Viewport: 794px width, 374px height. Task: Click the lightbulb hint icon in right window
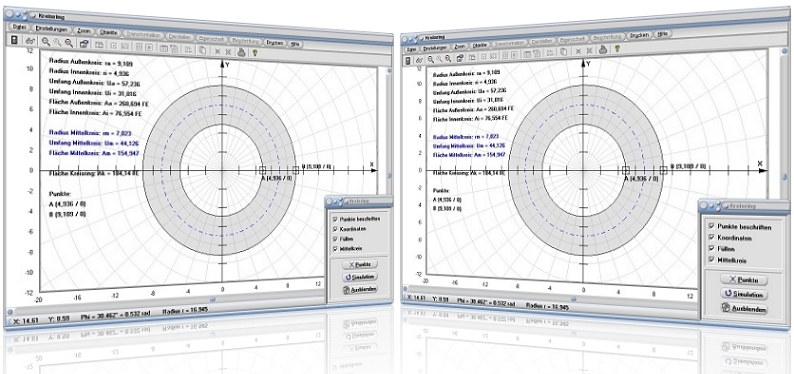617,48
